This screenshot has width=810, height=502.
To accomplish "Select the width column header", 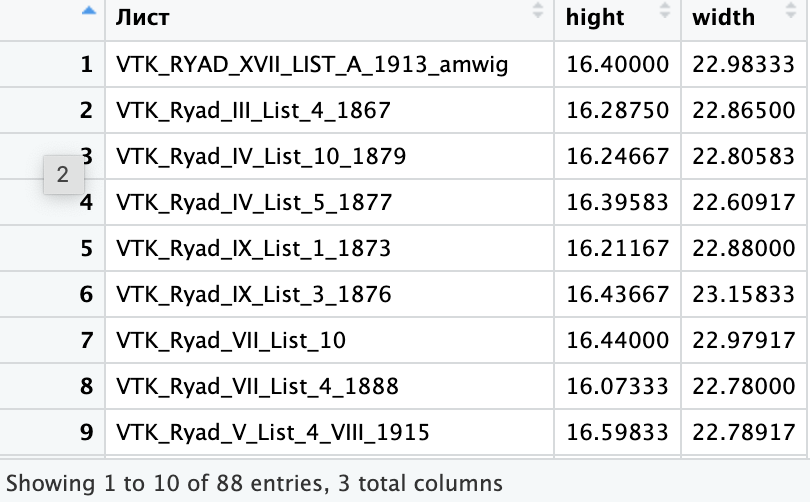I will [x=724, y=17].
